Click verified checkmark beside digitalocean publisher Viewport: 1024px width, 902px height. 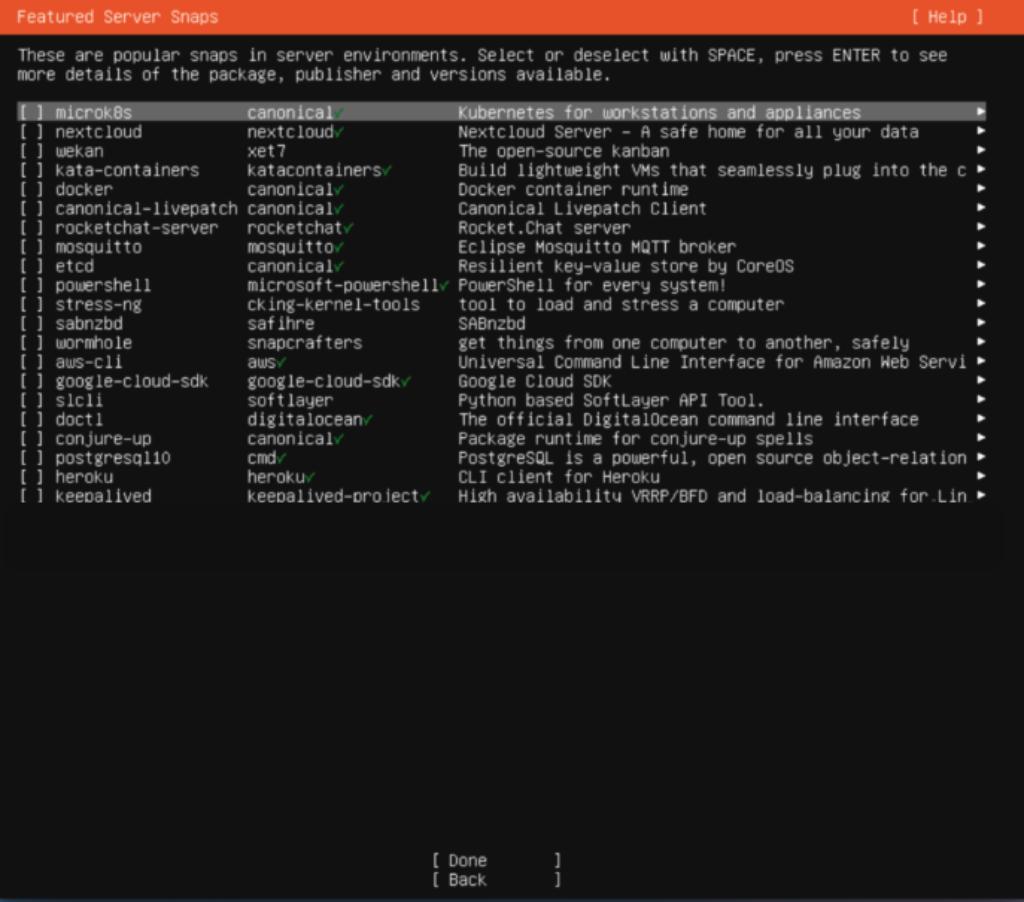[x=368, y=420]
